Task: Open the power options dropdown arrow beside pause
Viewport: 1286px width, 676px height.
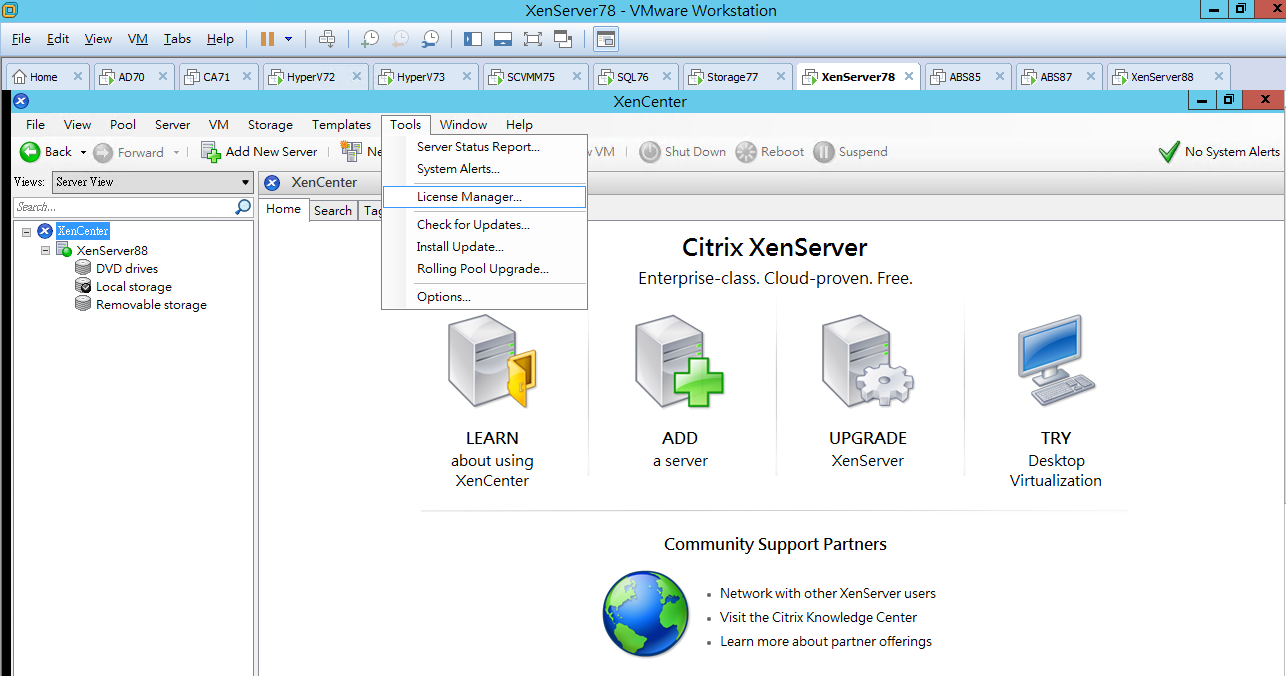Action: pyautogui.click(x=289, y=39)
